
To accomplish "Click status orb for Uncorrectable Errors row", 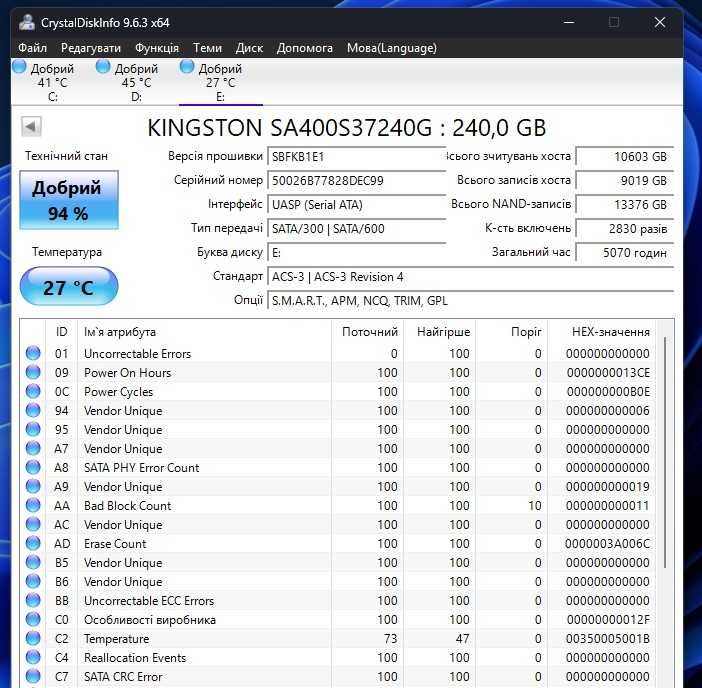I will [33, 353].
